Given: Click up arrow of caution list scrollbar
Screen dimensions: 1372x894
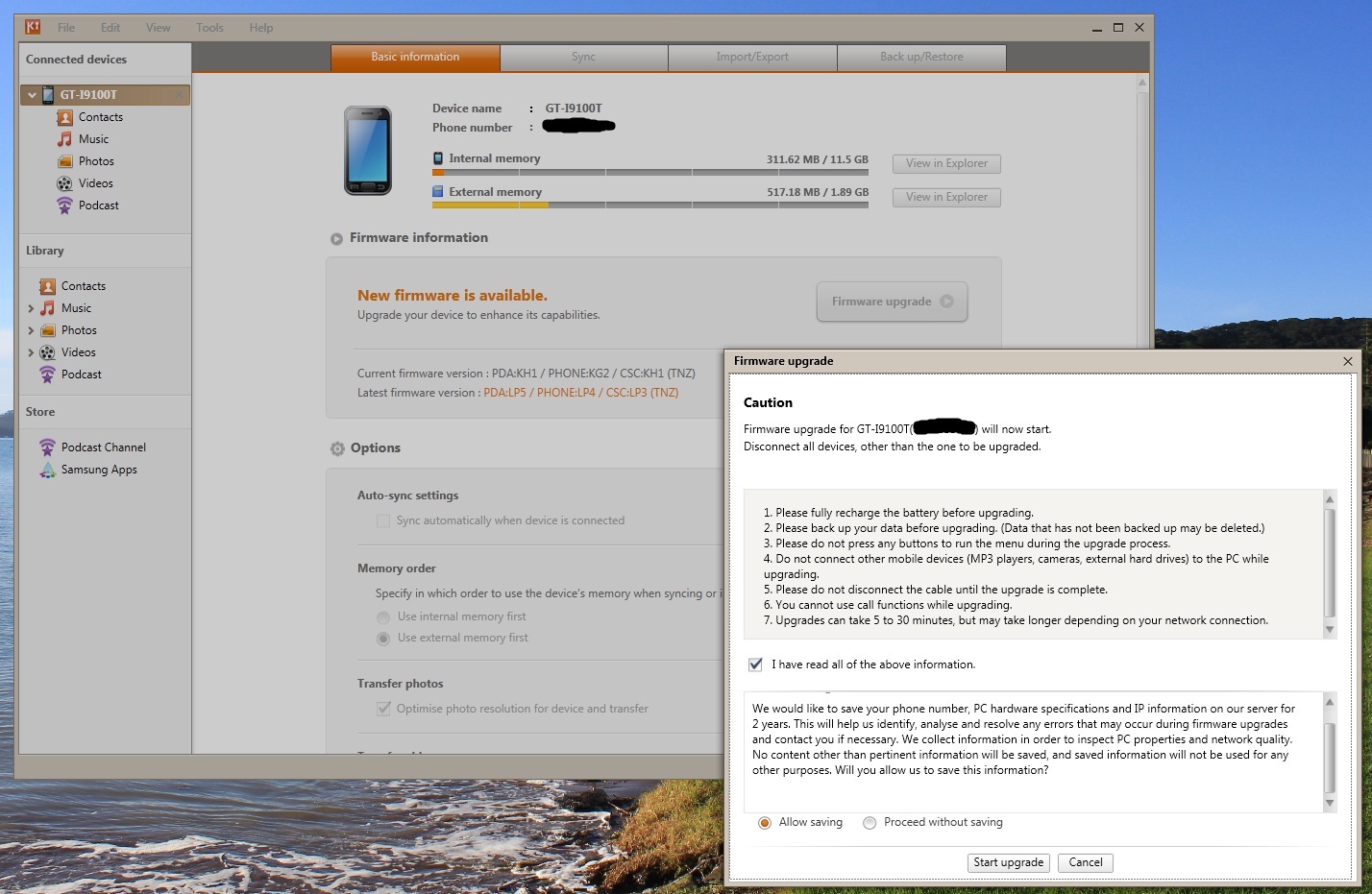Looking at the screenshot, I should click(x=1330, y=499).
